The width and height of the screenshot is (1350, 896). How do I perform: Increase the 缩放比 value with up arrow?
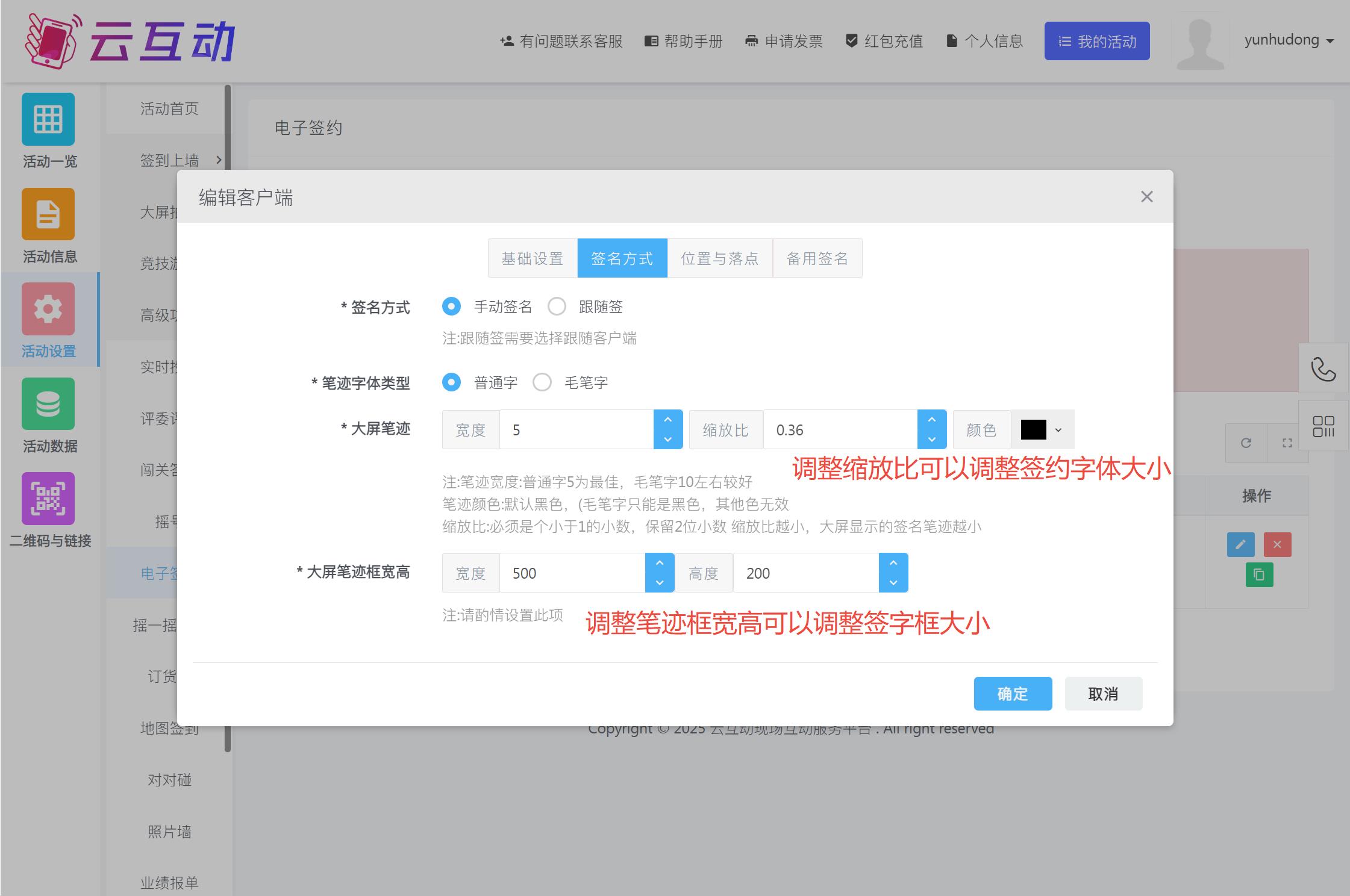point(932,420)
